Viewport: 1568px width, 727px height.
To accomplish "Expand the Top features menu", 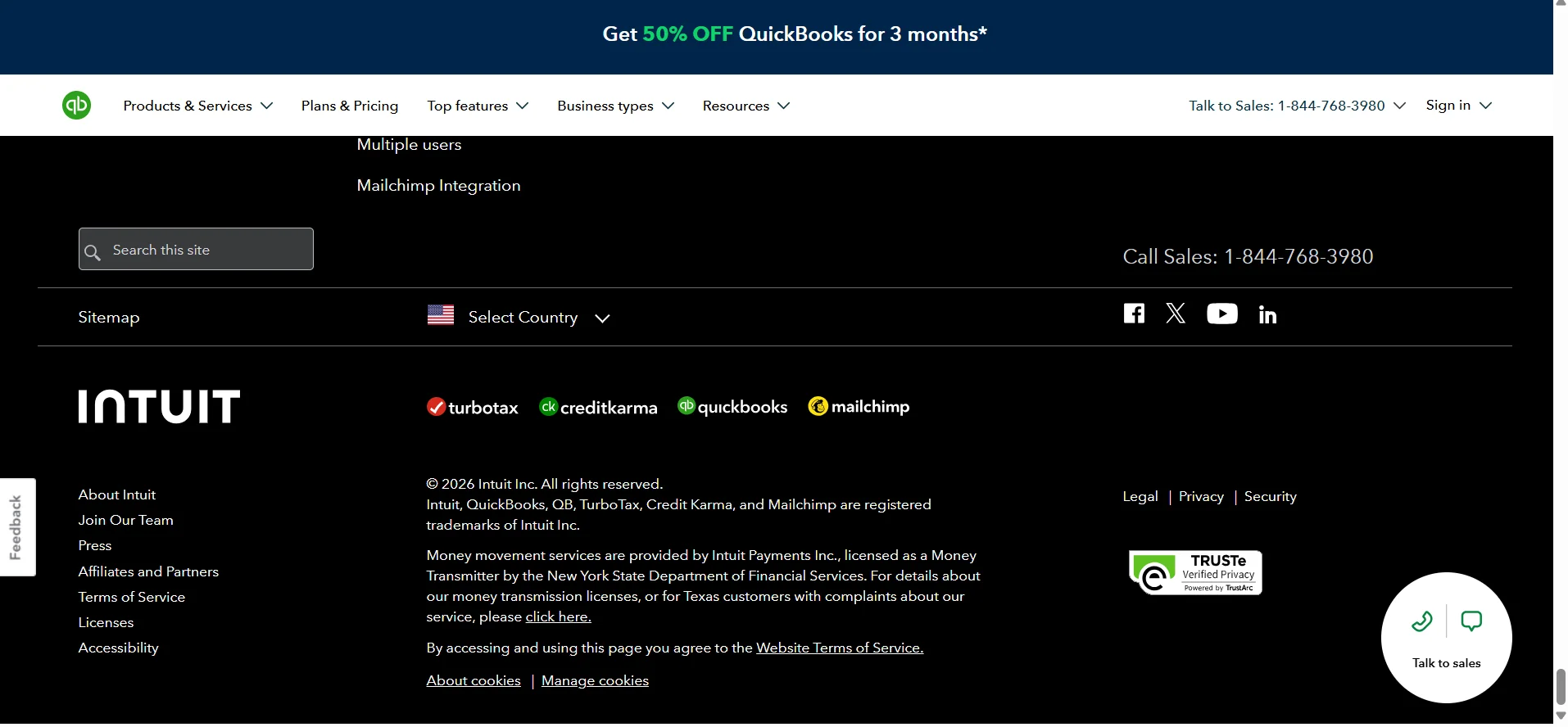I will tap(478, 106).
